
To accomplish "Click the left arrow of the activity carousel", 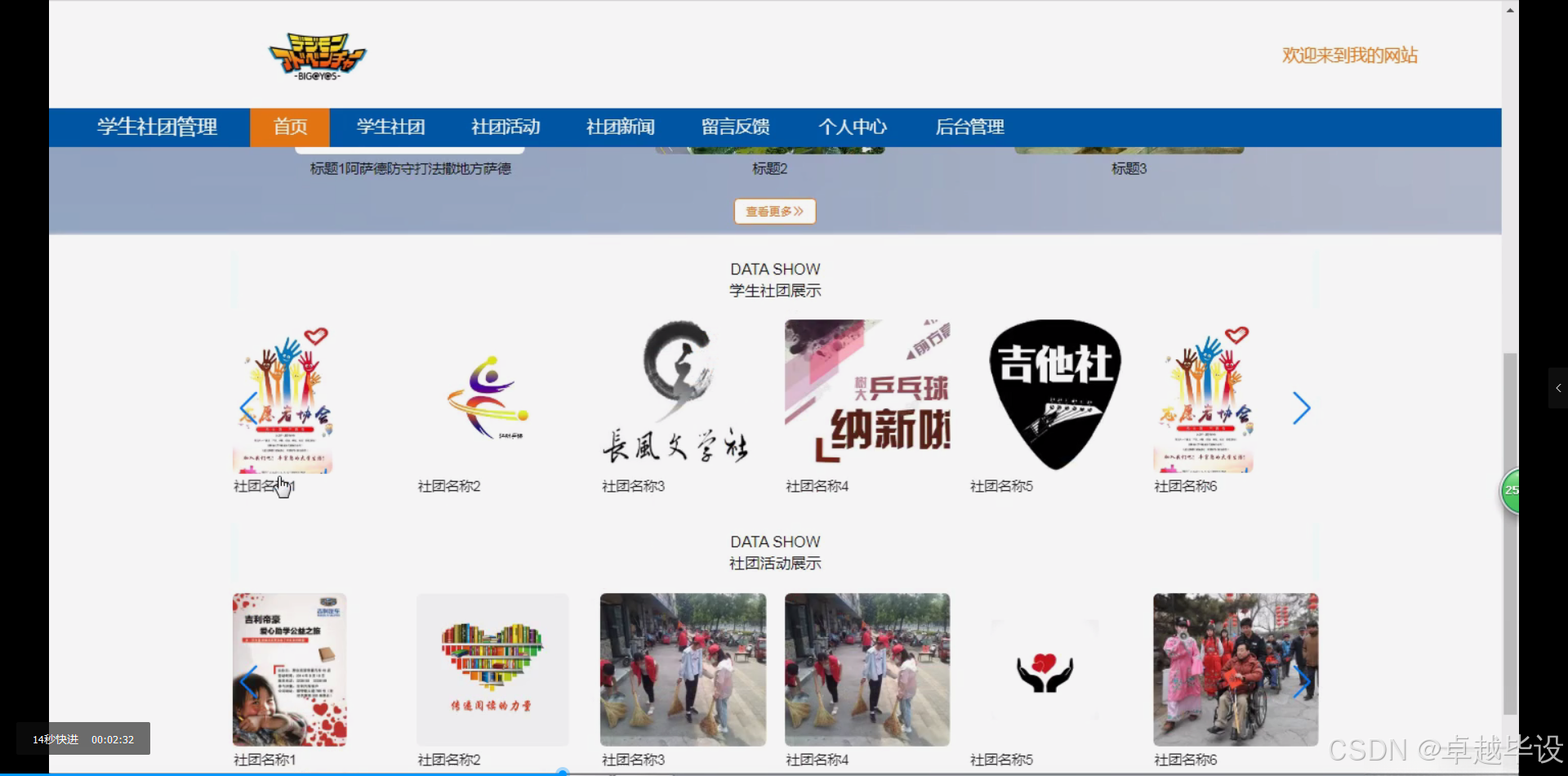I will [249, 680].
